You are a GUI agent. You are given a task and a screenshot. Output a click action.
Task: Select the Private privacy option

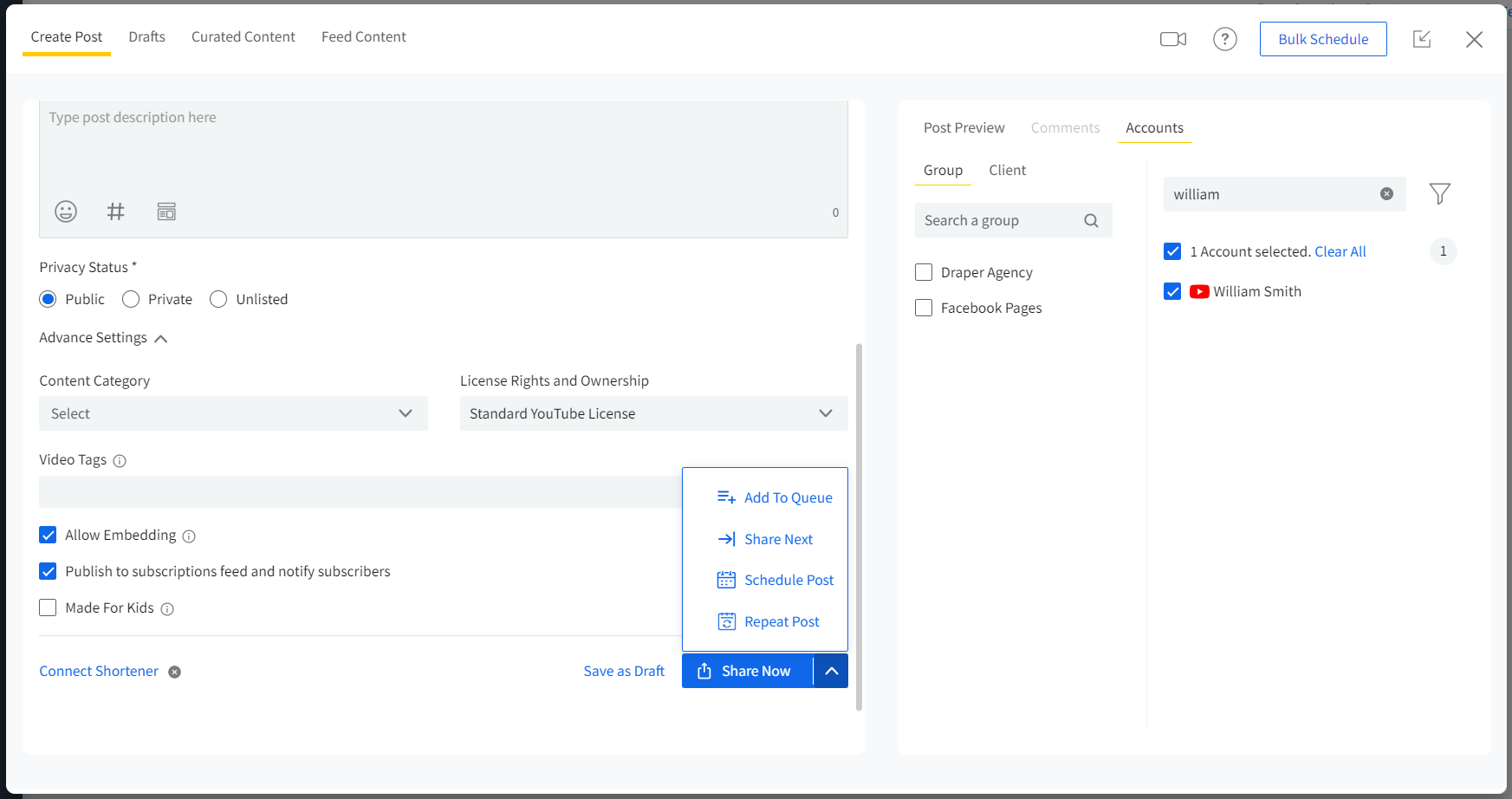(131, 299)
